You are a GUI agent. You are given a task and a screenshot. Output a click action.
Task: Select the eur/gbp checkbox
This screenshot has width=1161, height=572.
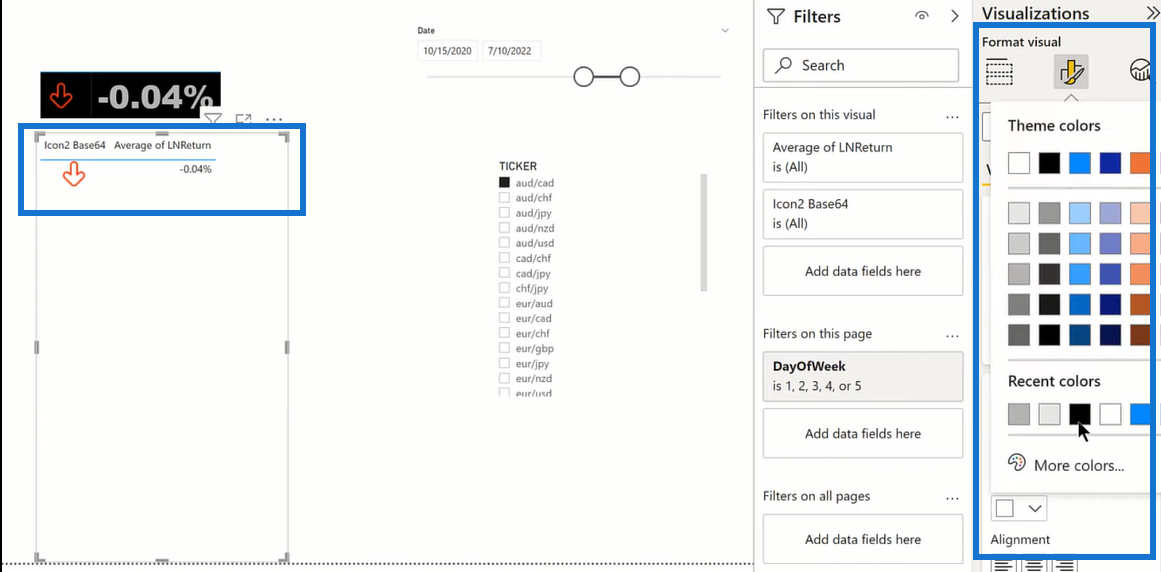[504, 348]
